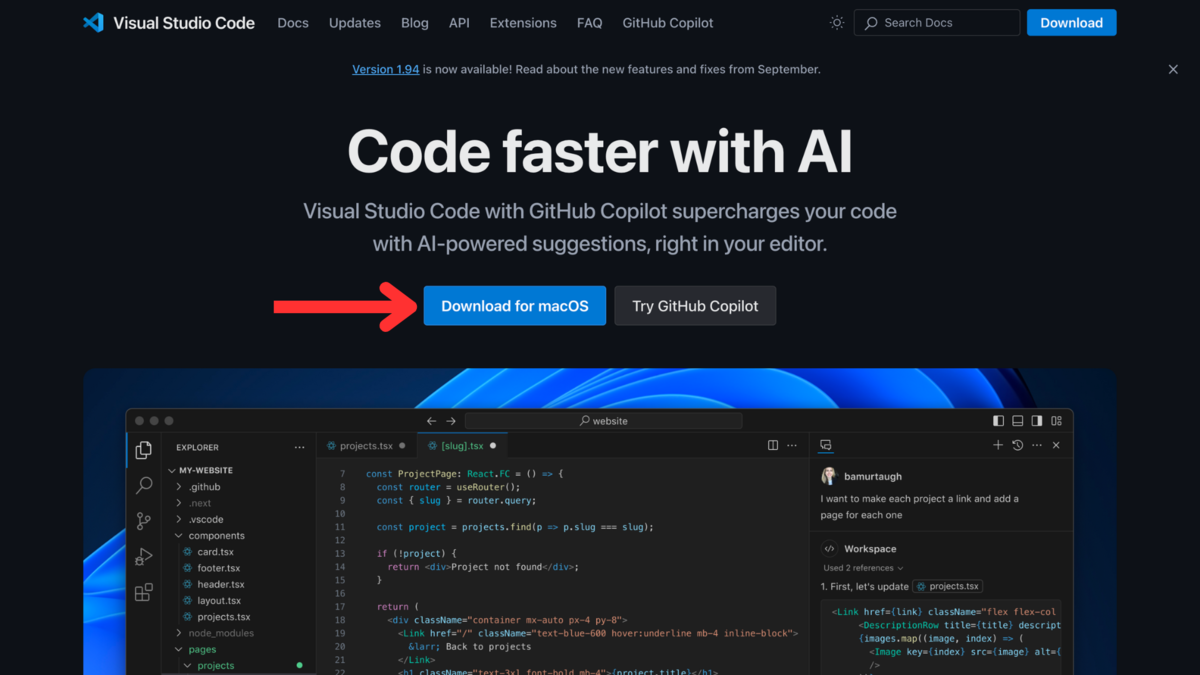Viewport: 1200px width, 675px height.
Task: Go to the Blog navigation item
Action: point(415,23)
